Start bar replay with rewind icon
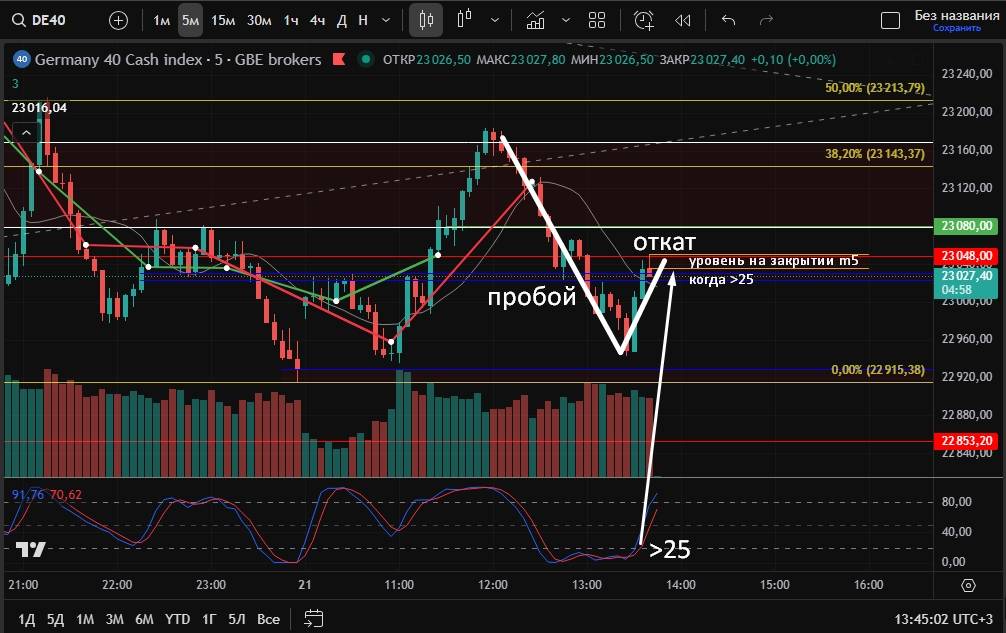 [683, 20]
